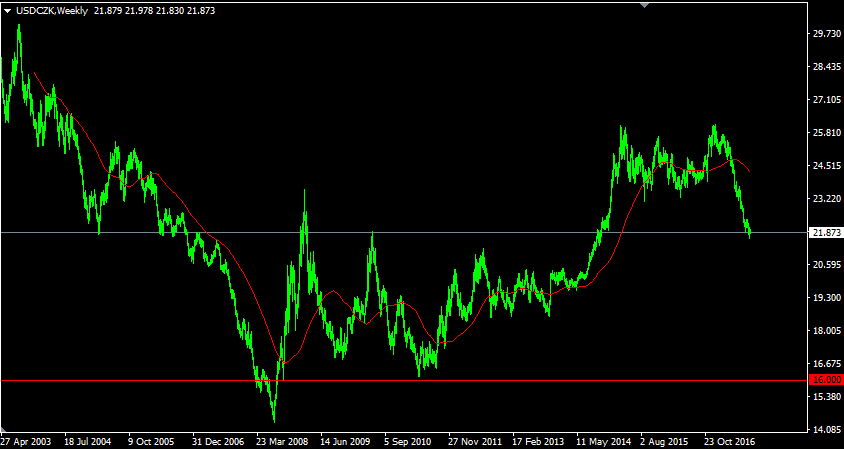Select the red 16.000 price level label
Screen dimensions: 844x449
click(826, 380)
